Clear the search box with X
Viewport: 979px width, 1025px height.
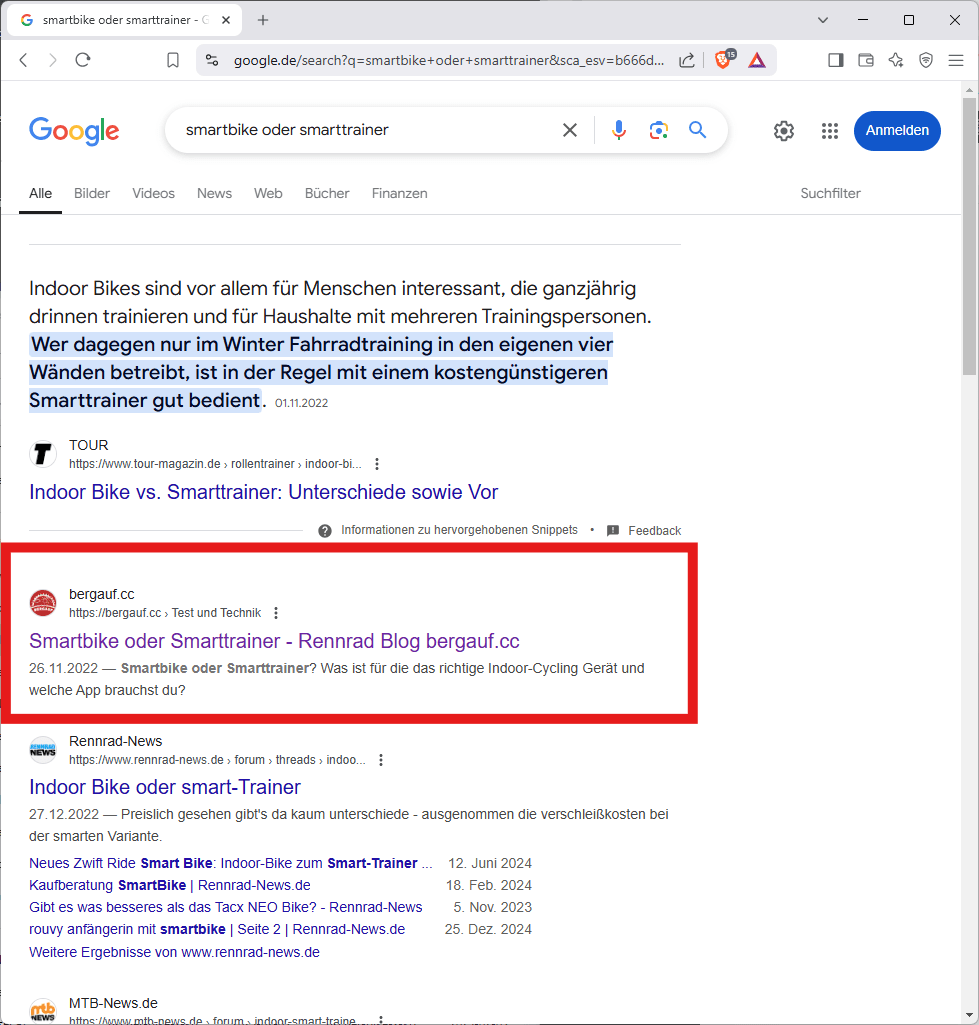[570, 130]
